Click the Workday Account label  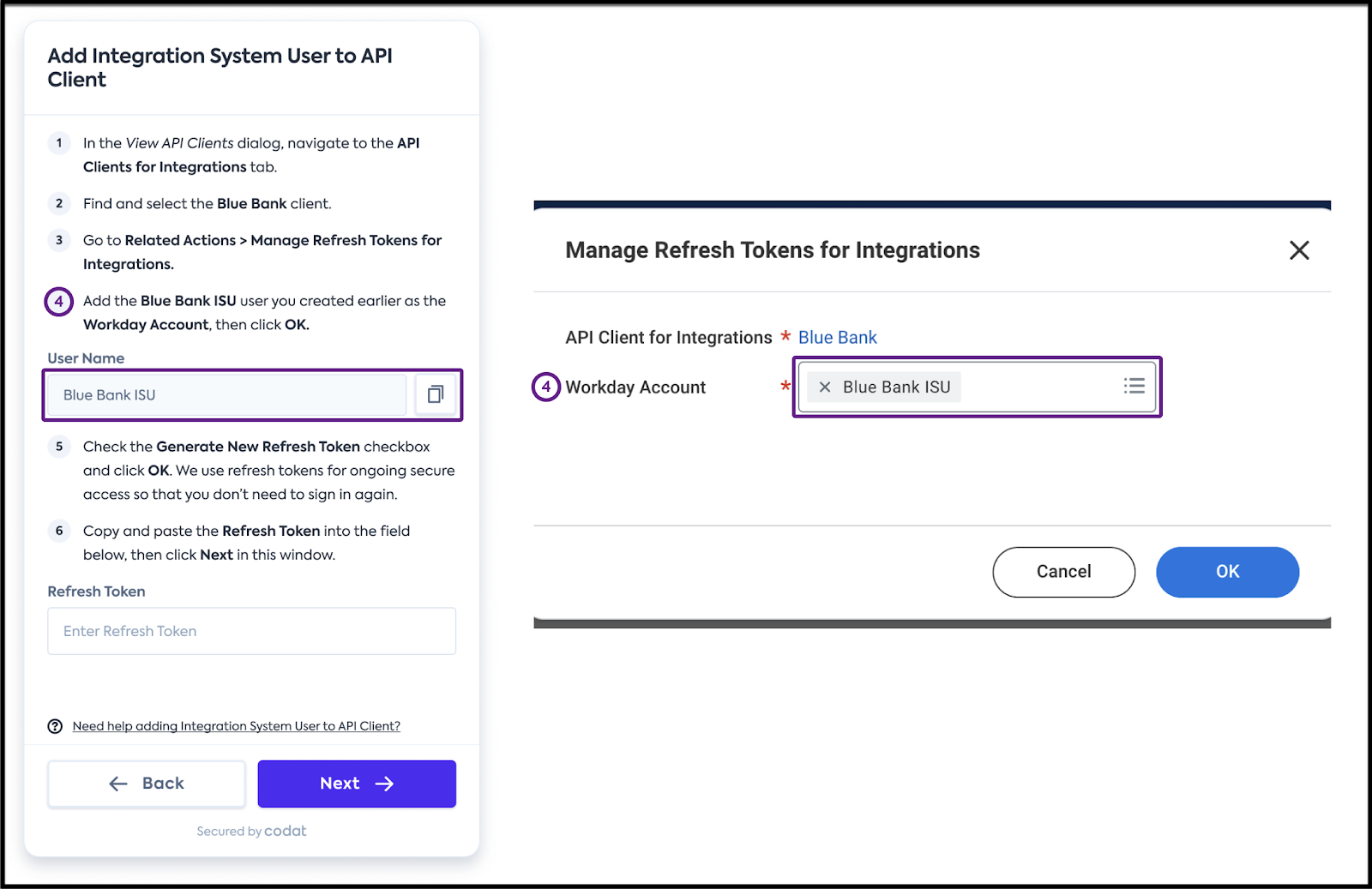[635, 387]
